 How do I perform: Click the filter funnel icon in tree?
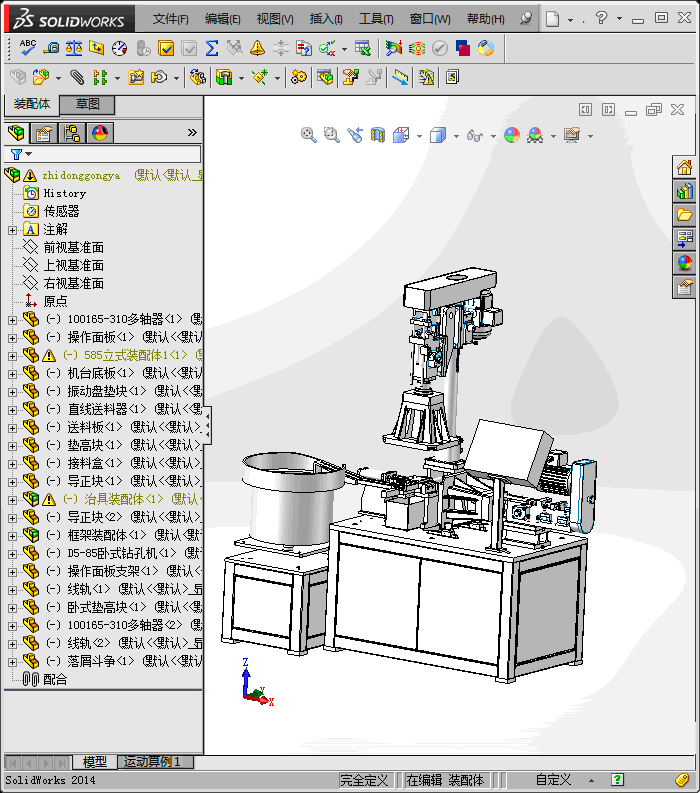[17, 154]
